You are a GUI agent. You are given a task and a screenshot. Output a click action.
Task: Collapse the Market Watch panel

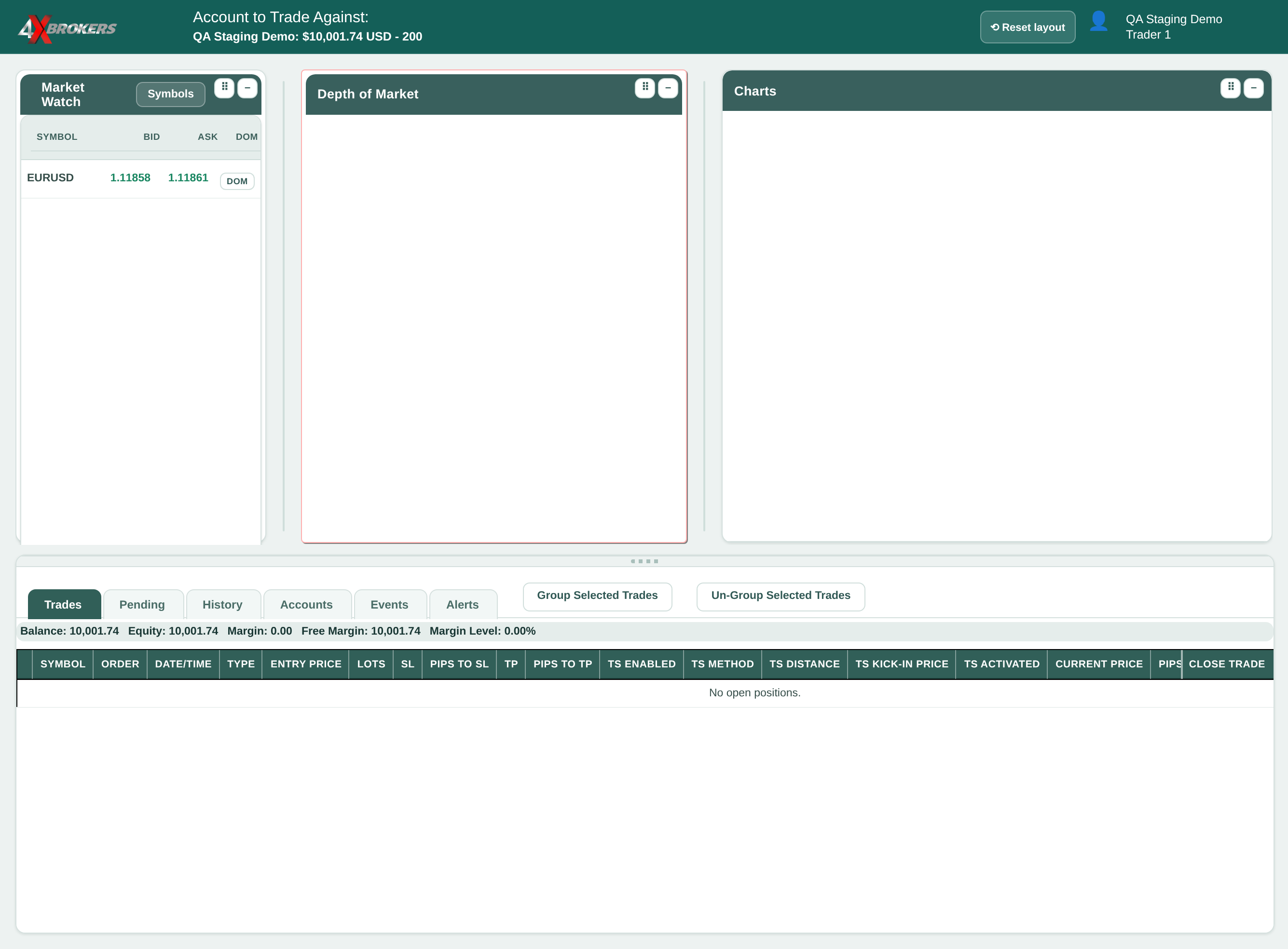pos(247,88)
